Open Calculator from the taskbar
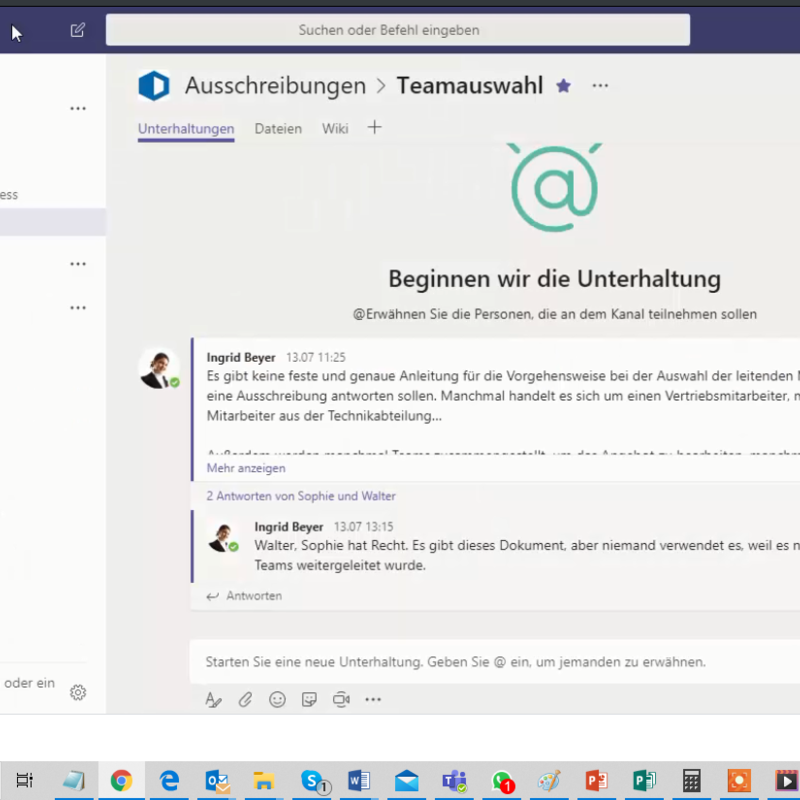 (691, 780)
